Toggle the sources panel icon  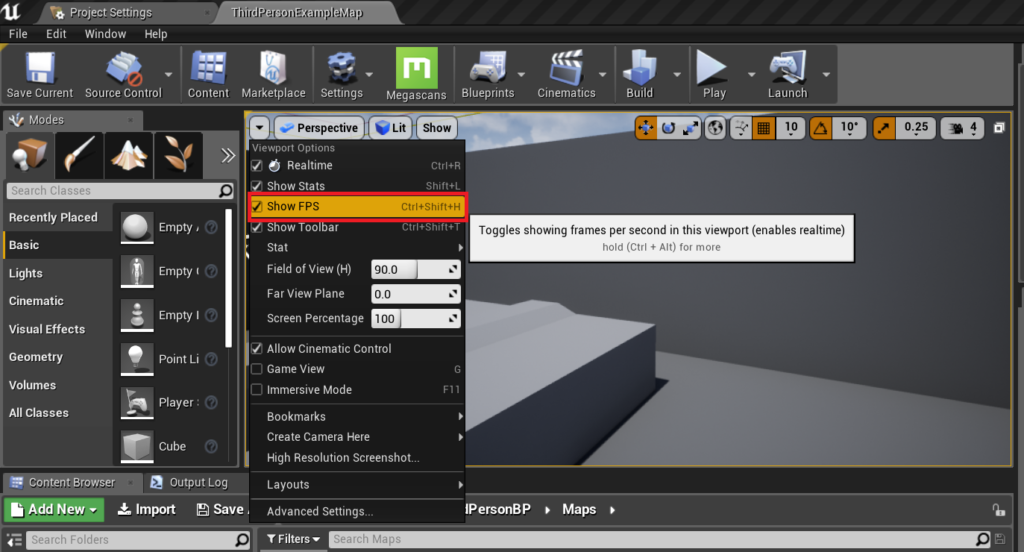(x=14, y=540)
